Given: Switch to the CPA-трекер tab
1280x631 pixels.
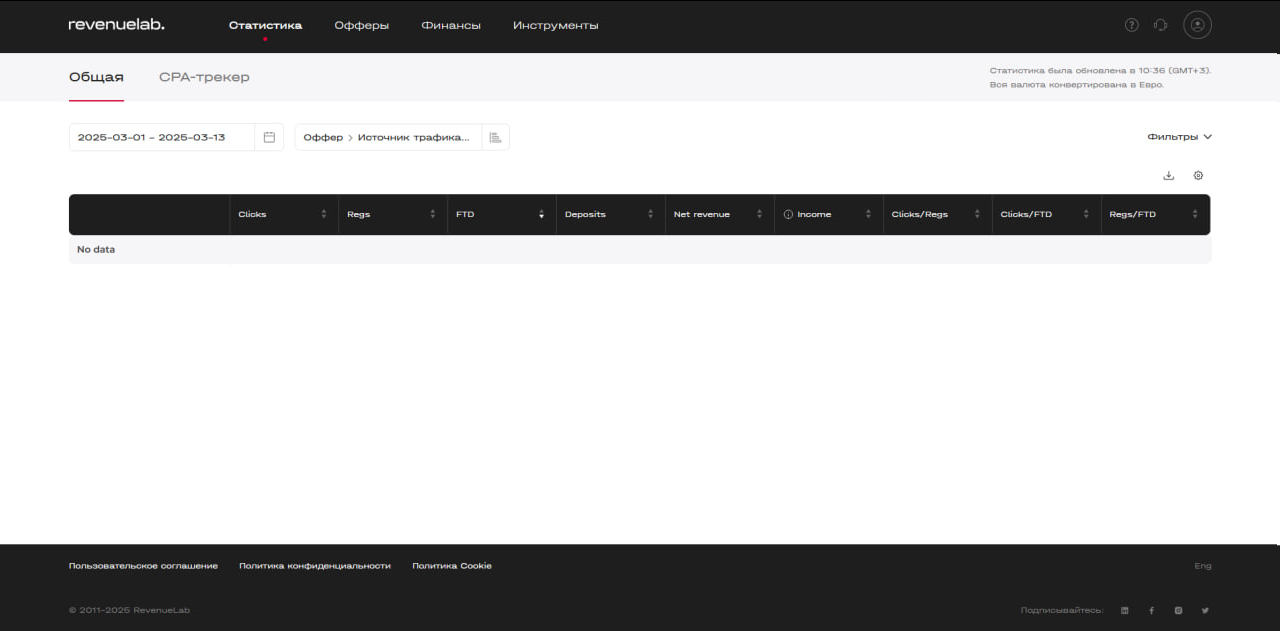Looking at the screenshot, I should (204, 77).
